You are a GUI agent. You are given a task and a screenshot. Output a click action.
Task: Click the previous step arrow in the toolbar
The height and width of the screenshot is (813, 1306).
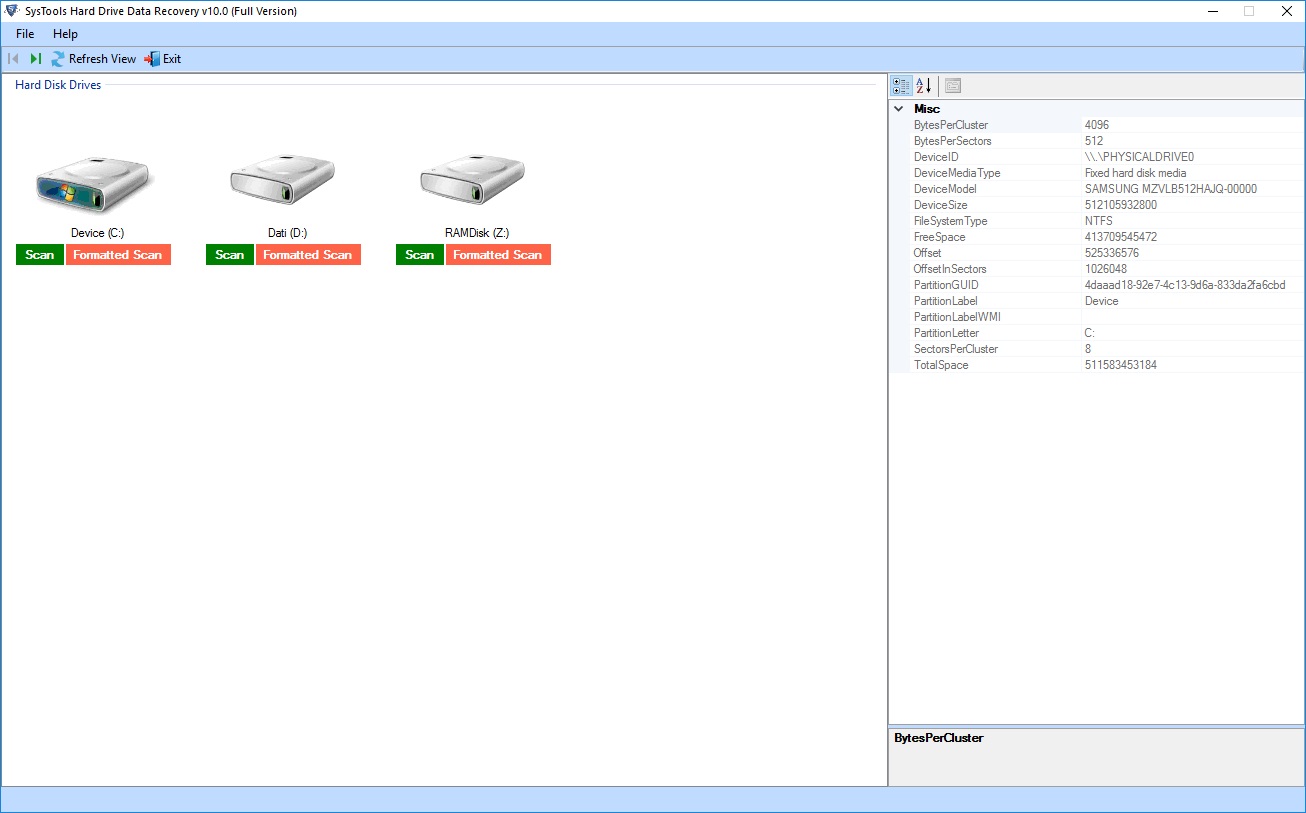click(x=14, y=59)
